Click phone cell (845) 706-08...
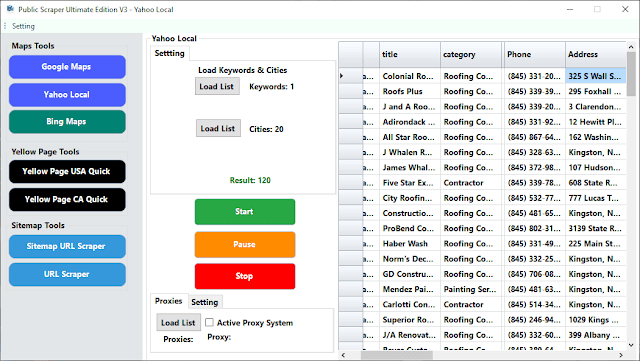 (534, 274)
